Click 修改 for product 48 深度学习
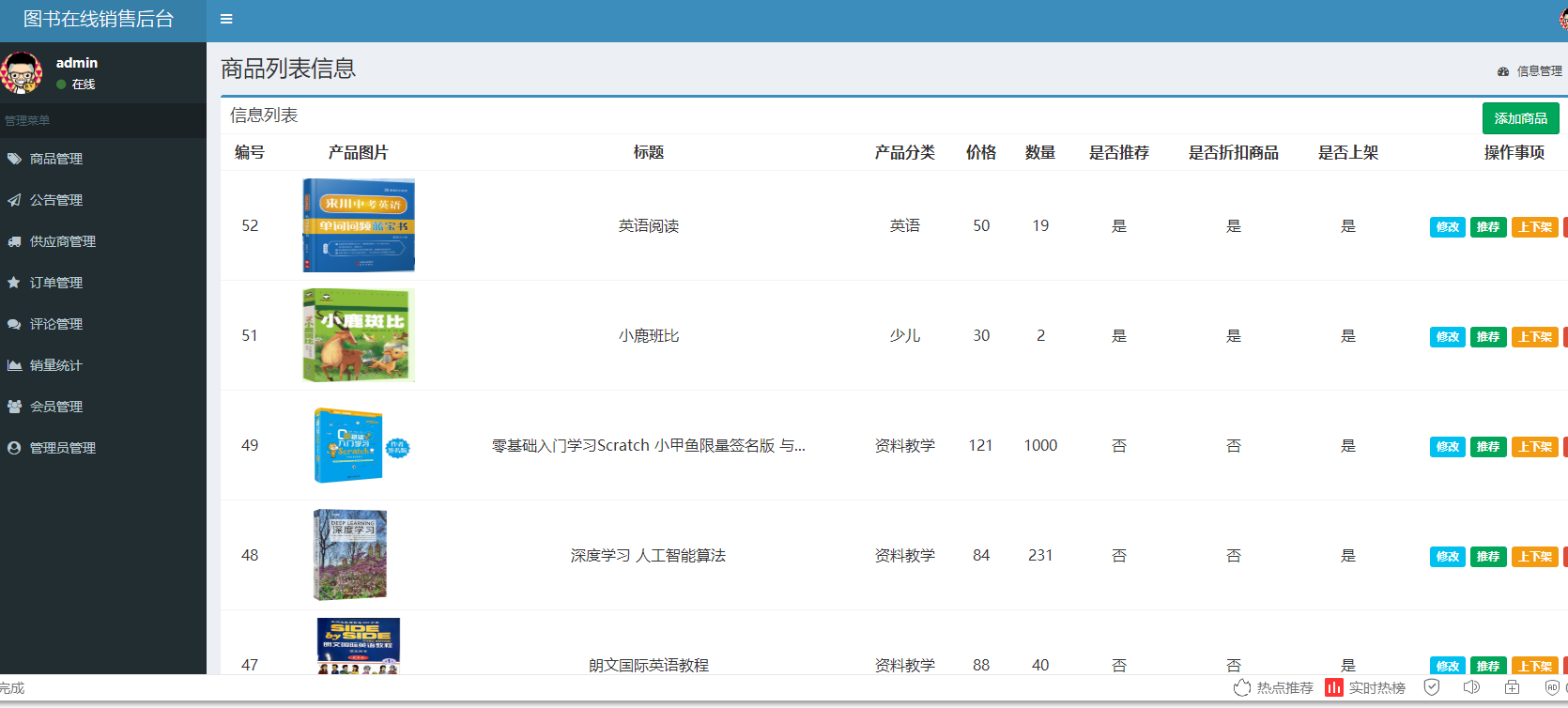The height and width of the screenshot is (708, 1568). [x=1447, y=557]
